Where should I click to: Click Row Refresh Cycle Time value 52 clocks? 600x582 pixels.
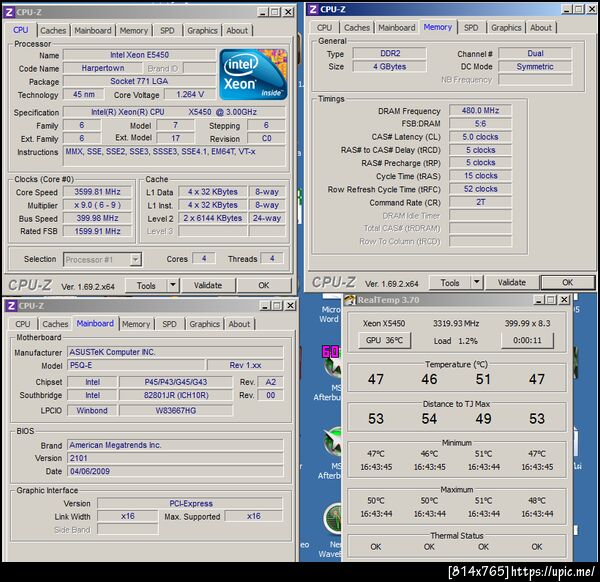[480, 189]
